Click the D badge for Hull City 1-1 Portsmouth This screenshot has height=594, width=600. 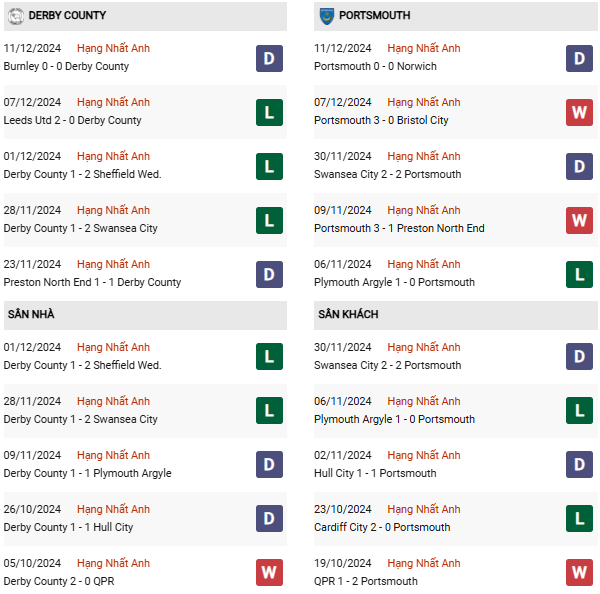tap(579, 465)
